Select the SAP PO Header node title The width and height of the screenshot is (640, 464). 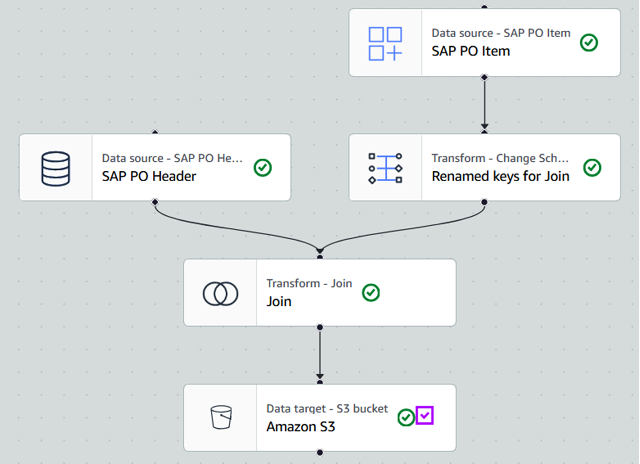(149, 176)
